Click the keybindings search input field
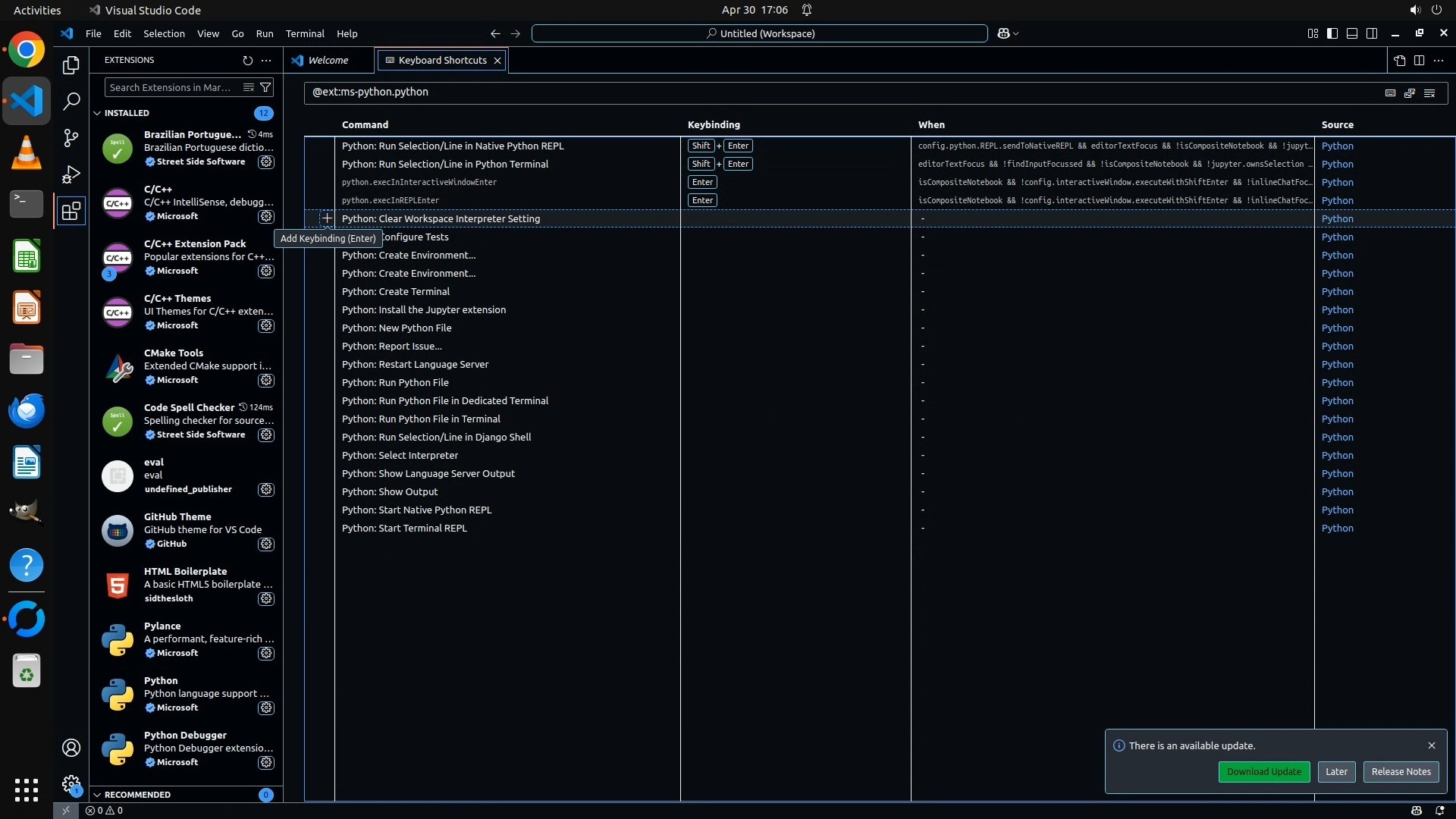The image size is (1456, 819). (834, 92)
